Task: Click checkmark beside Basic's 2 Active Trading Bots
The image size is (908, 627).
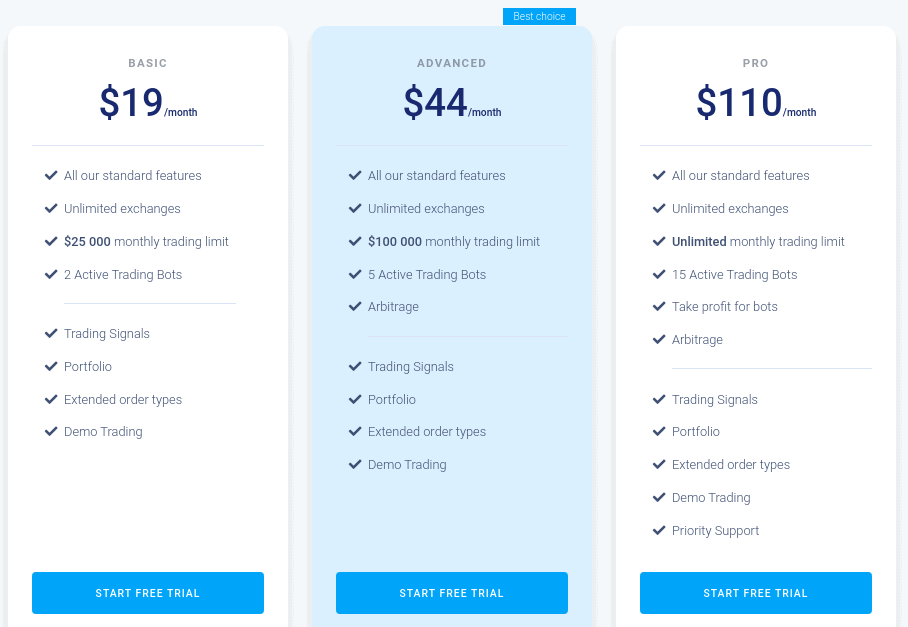Action: point(51,274)
